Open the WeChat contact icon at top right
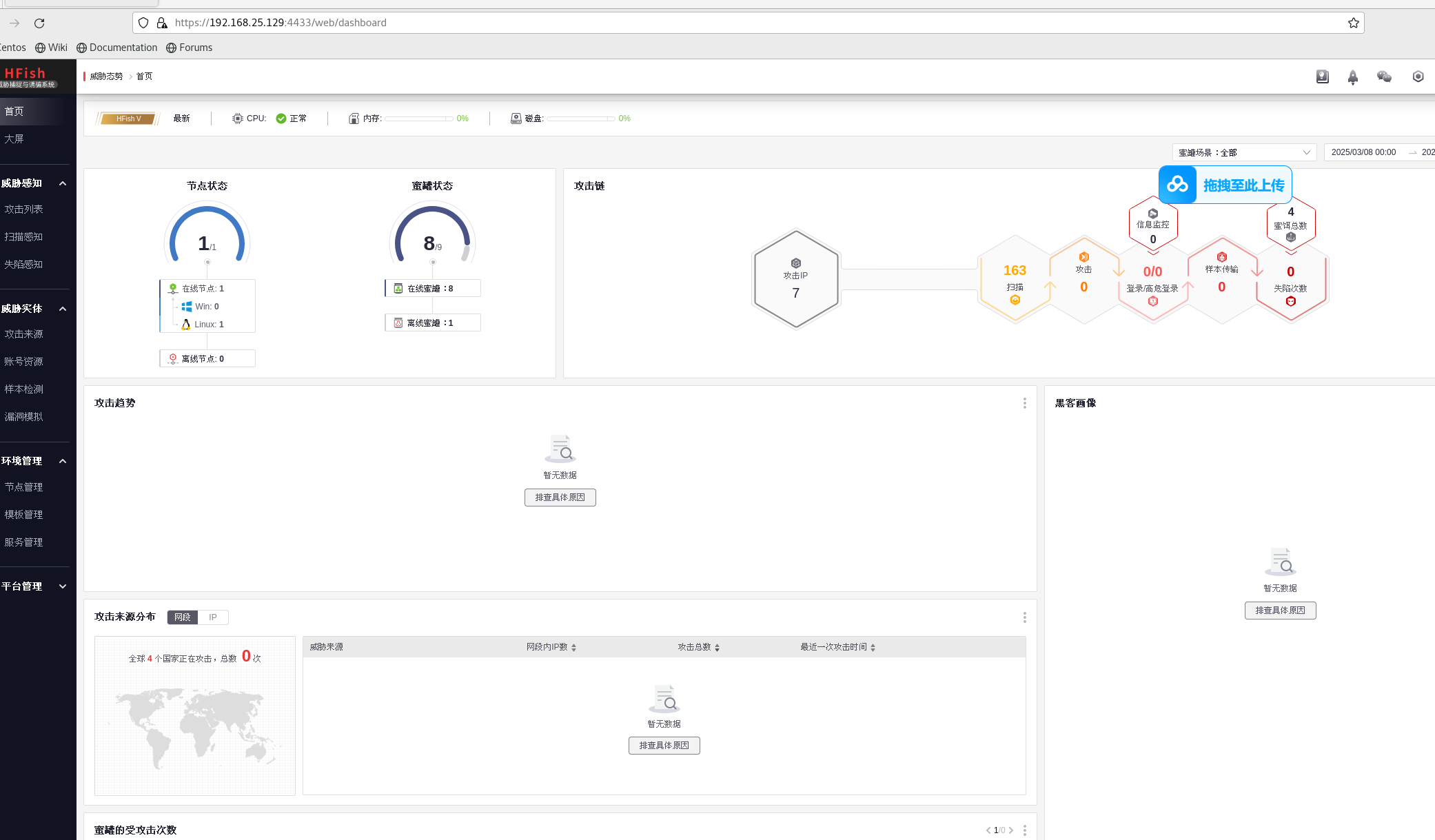Screen dimensions: 1435x840 1385,77
